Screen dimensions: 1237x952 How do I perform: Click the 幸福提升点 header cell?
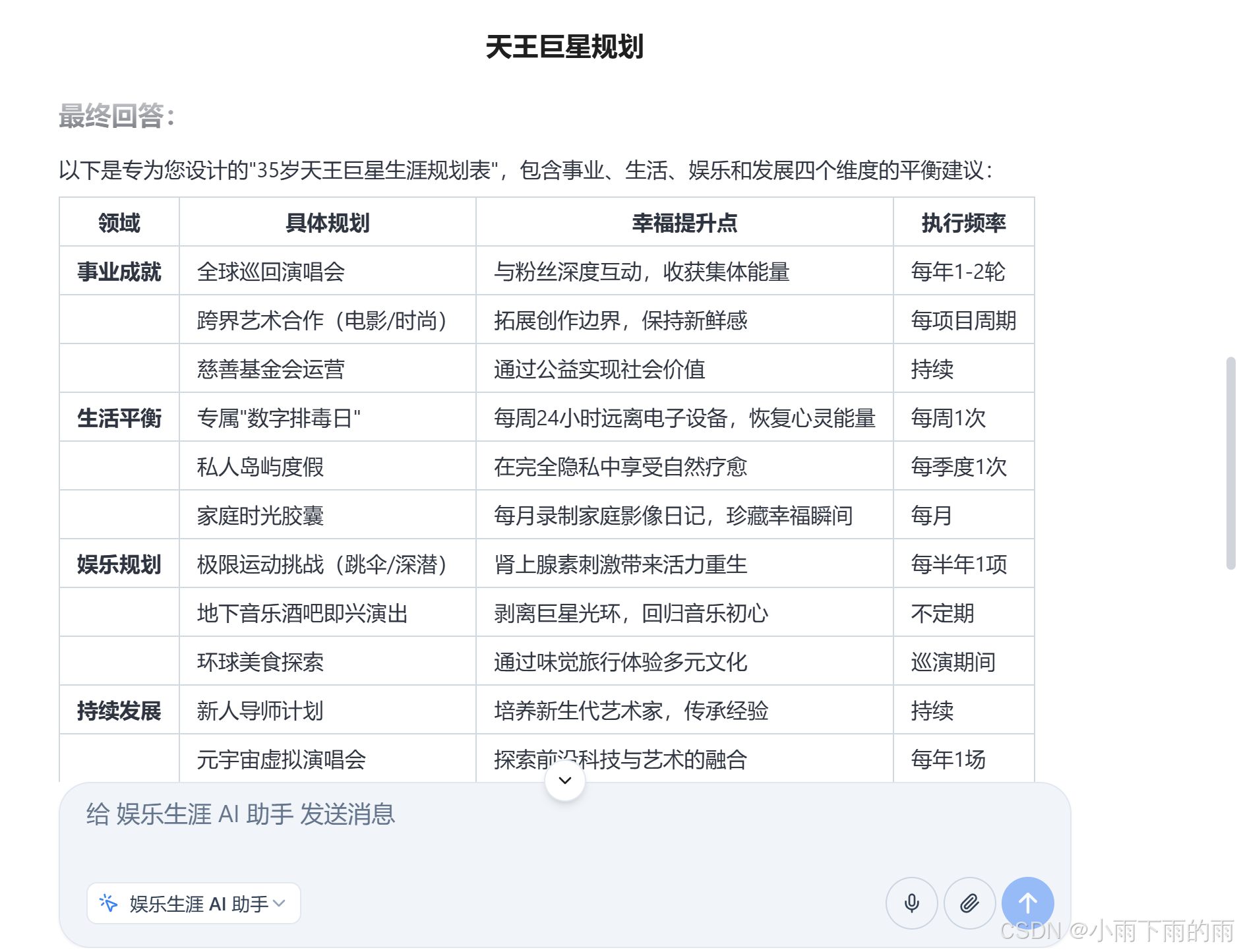coord(683,223)
